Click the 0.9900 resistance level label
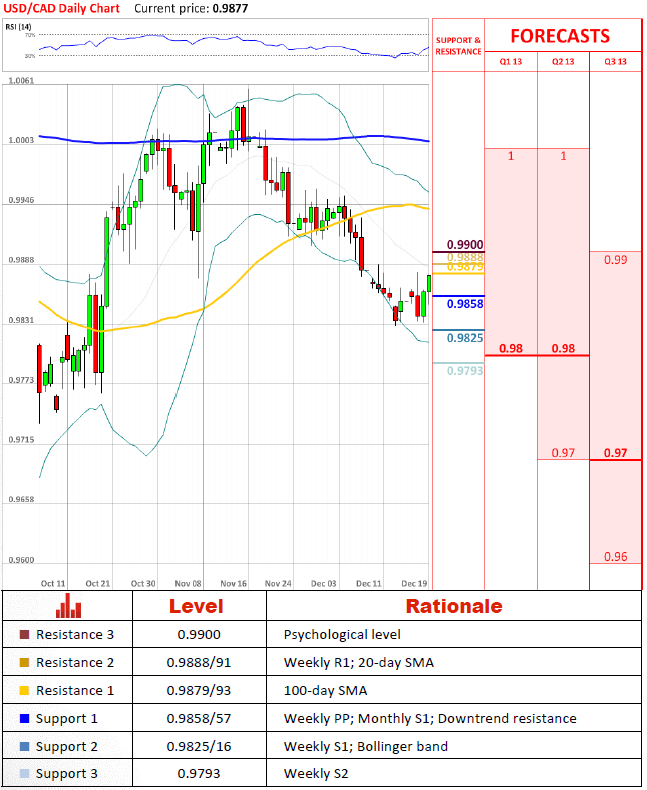 point(465,245)
